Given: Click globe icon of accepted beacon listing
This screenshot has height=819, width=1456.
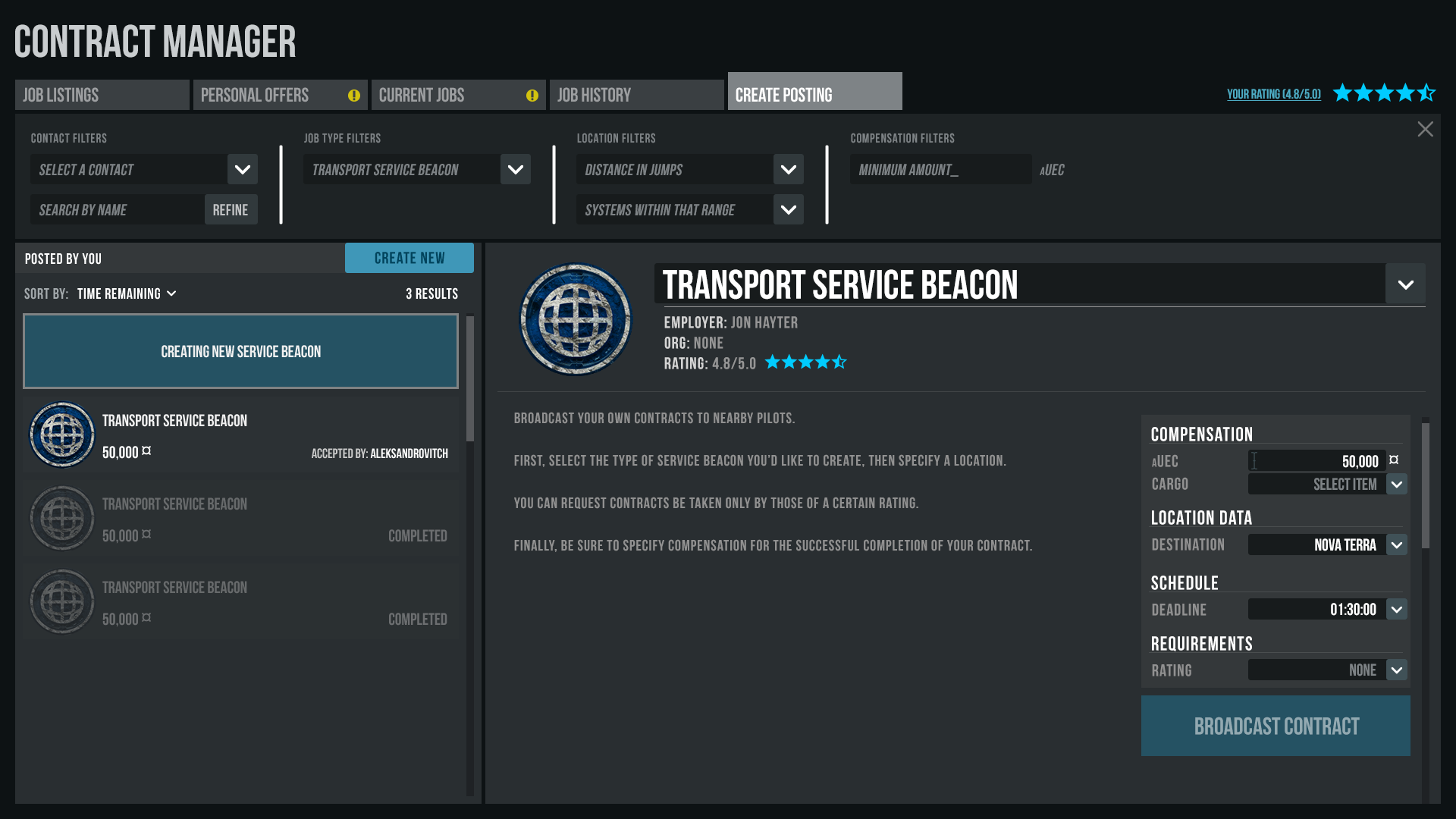Looking at the screenshot, I should [x=62, y=435].
